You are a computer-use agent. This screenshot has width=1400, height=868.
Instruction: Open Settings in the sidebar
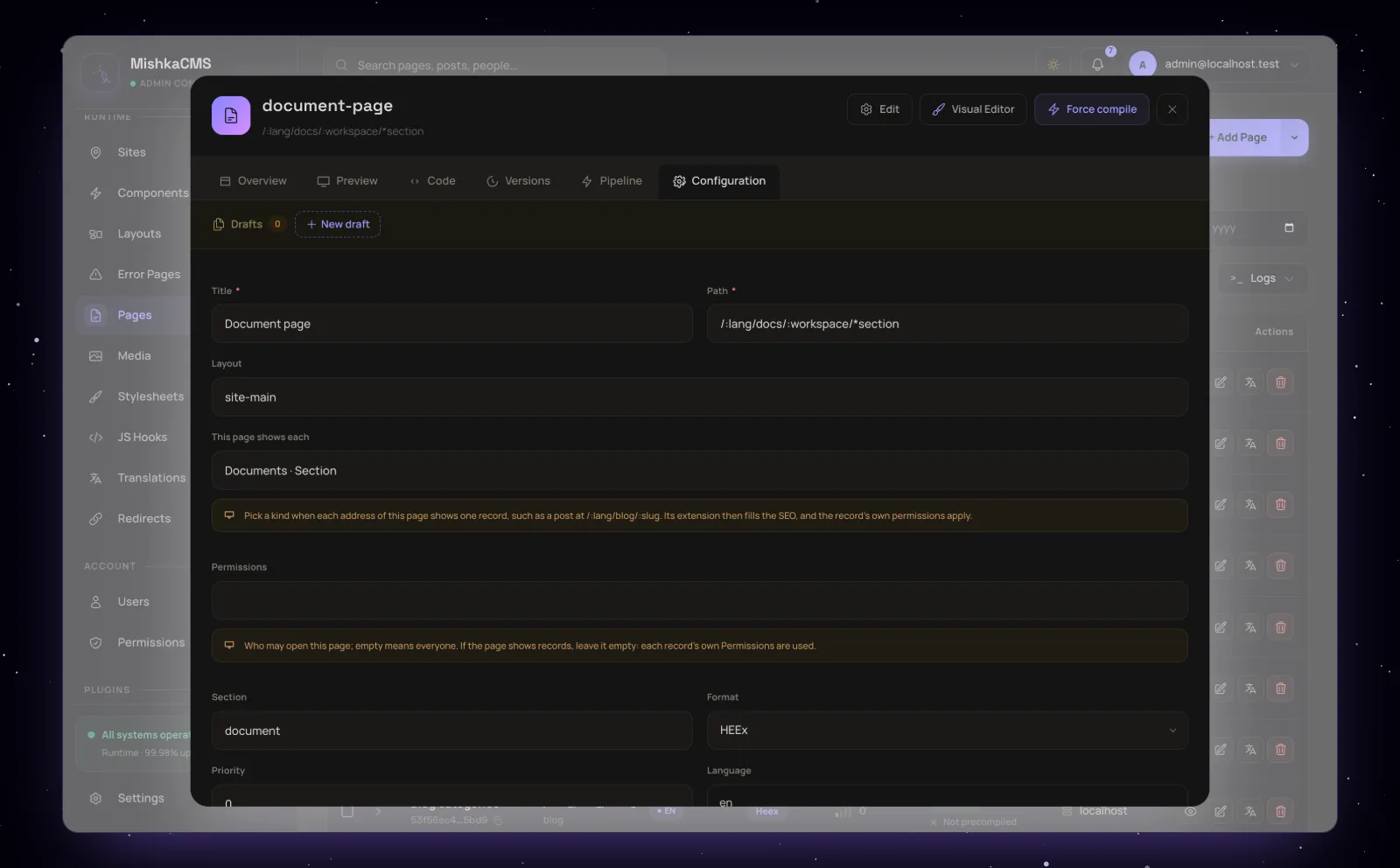point(133,798)
